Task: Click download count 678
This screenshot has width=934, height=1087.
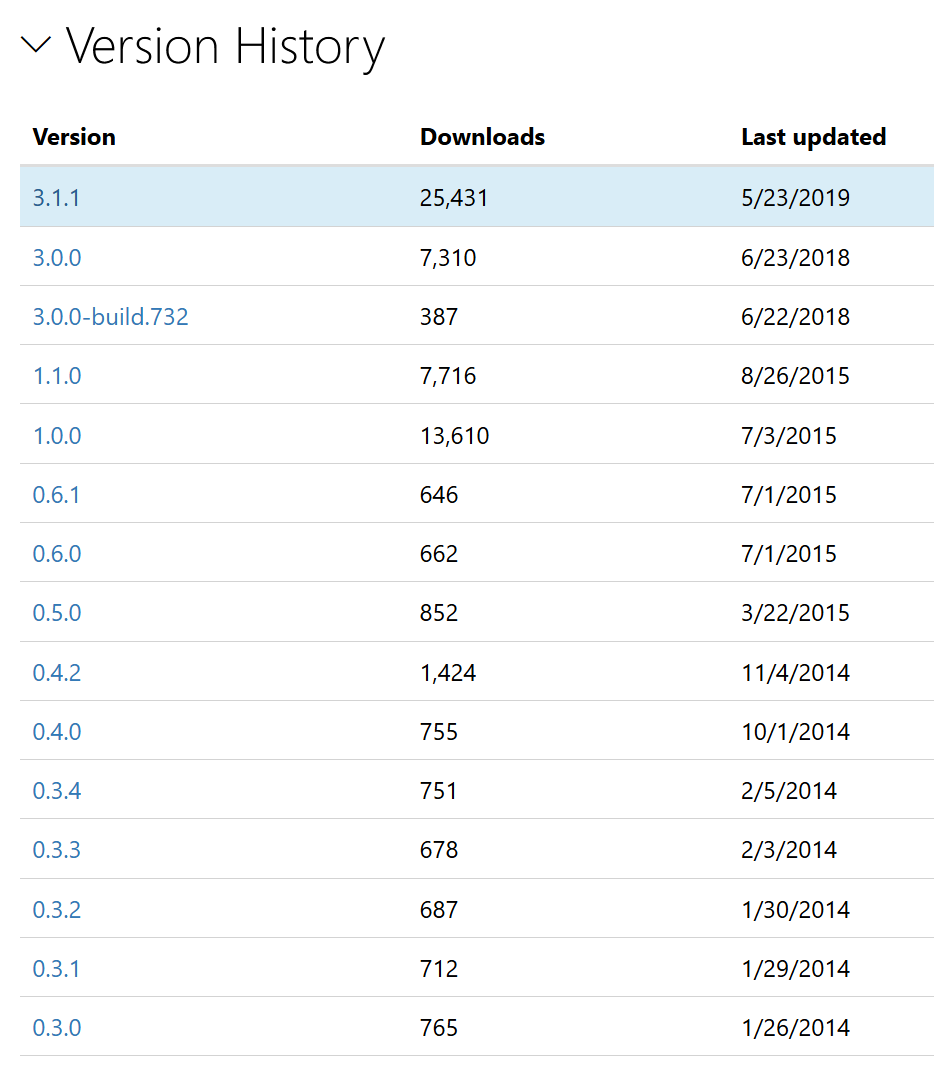Action: (439, 850)
